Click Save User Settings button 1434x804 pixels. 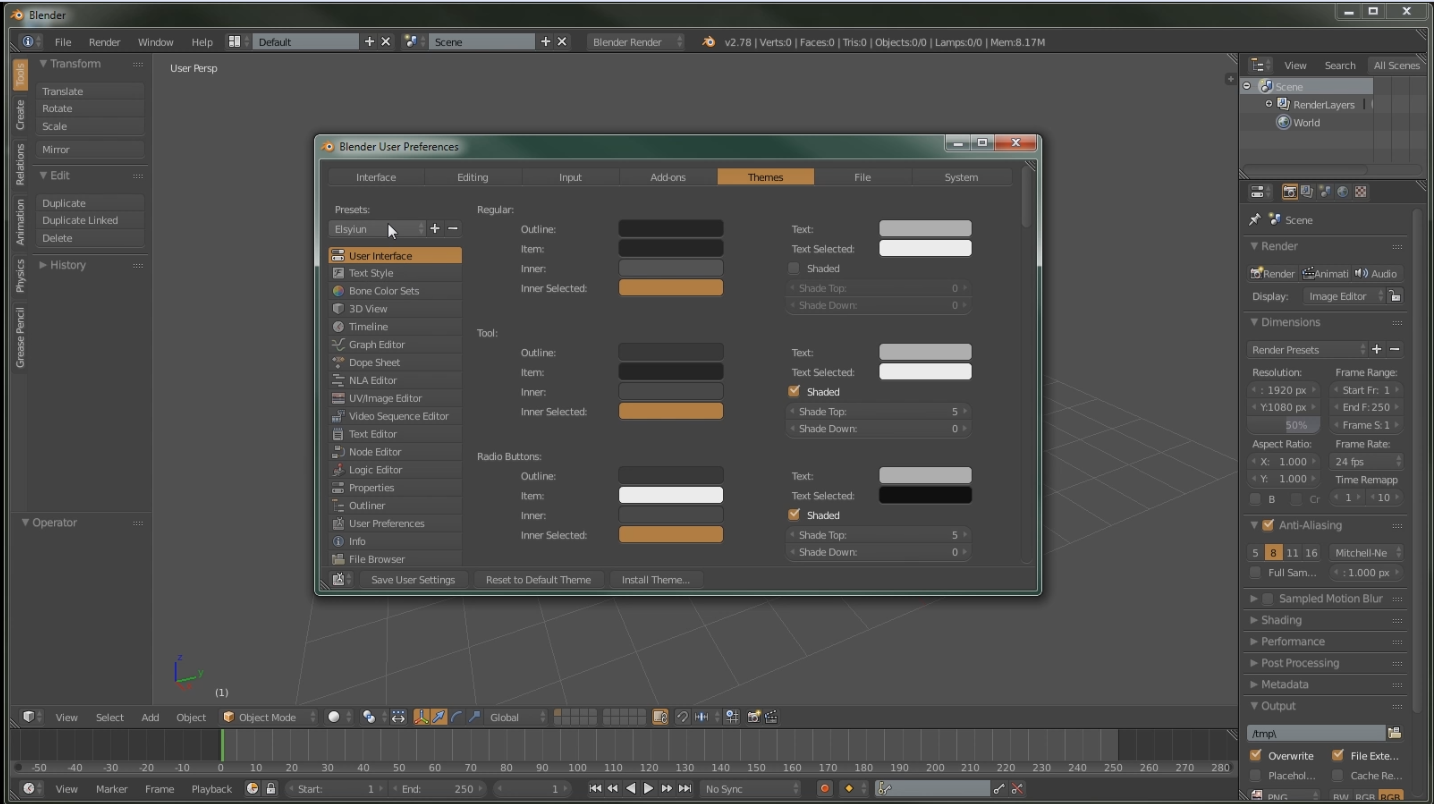(412, 579)
